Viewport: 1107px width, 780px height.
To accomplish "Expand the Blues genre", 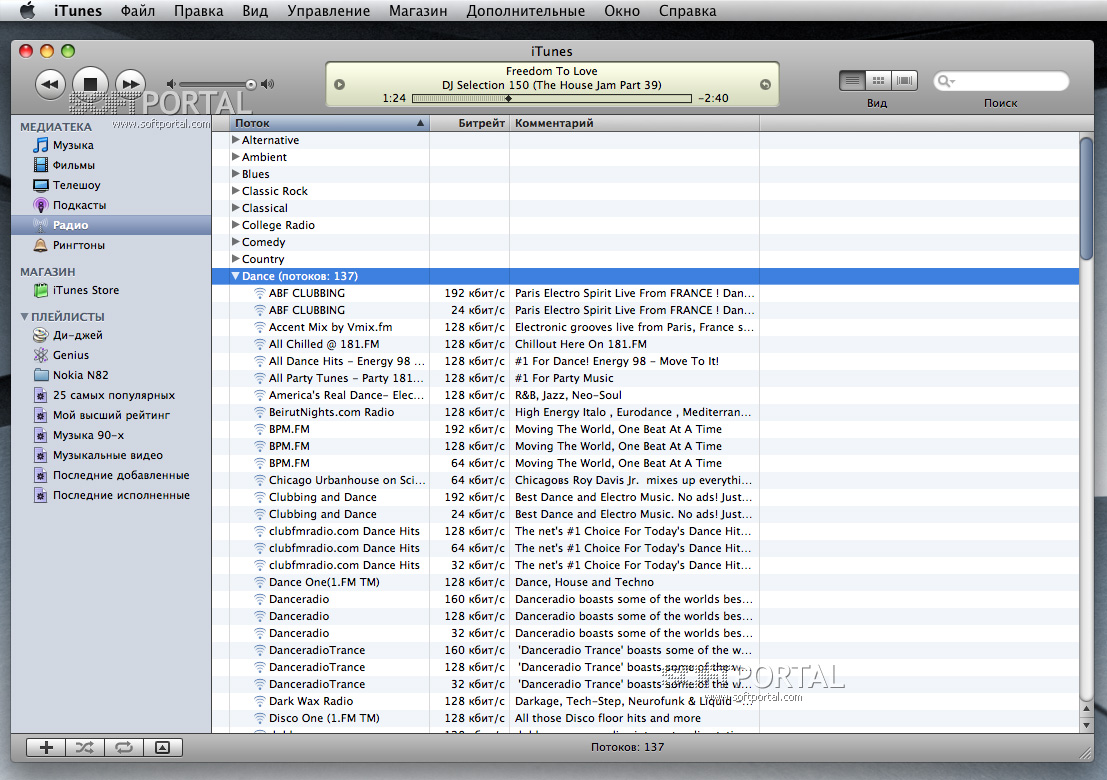I will (x=236, y=174).
